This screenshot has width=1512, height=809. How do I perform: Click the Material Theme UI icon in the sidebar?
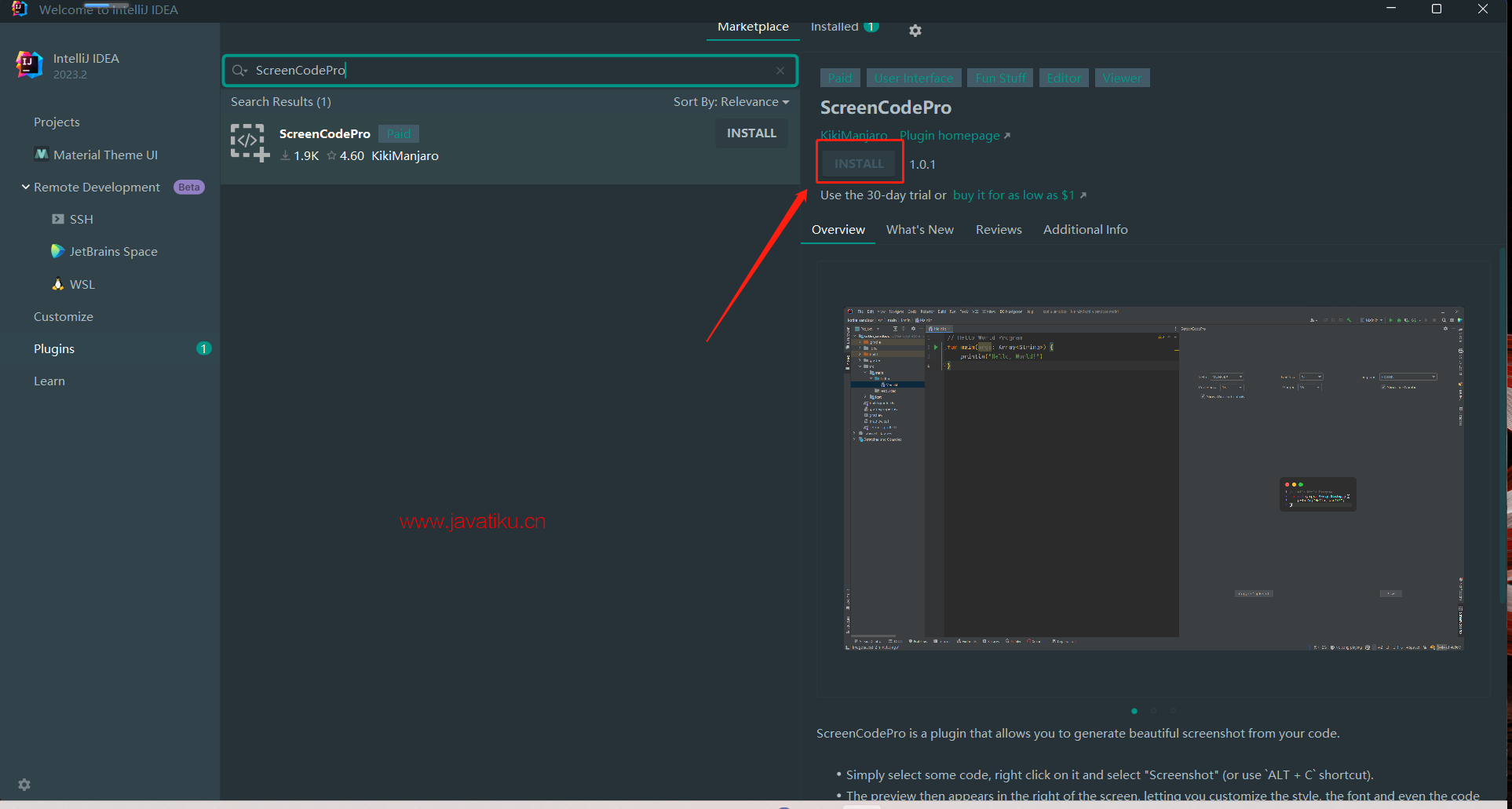tap(42, 155)
